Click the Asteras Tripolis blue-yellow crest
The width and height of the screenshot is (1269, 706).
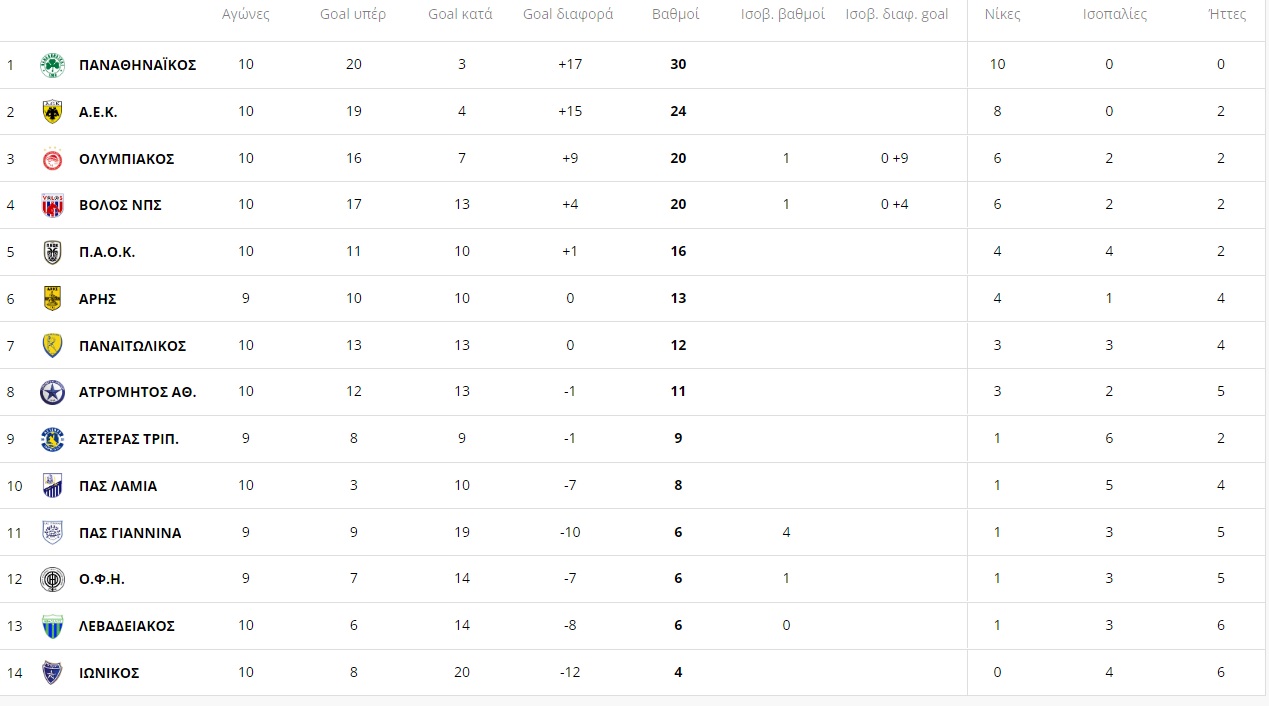point(52,439)
